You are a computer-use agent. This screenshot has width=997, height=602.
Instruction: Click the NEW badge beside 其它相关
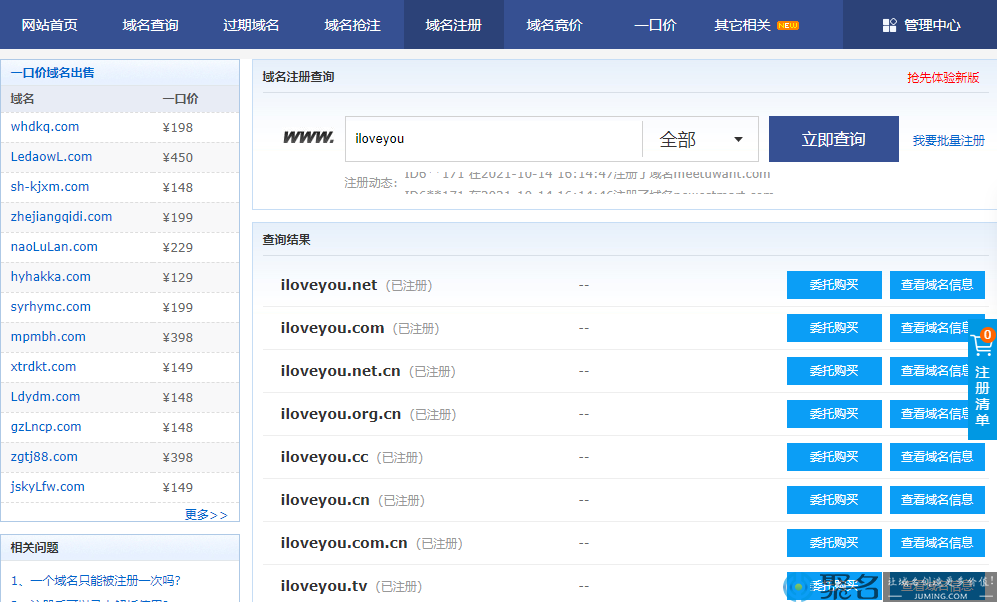(788, 25)
